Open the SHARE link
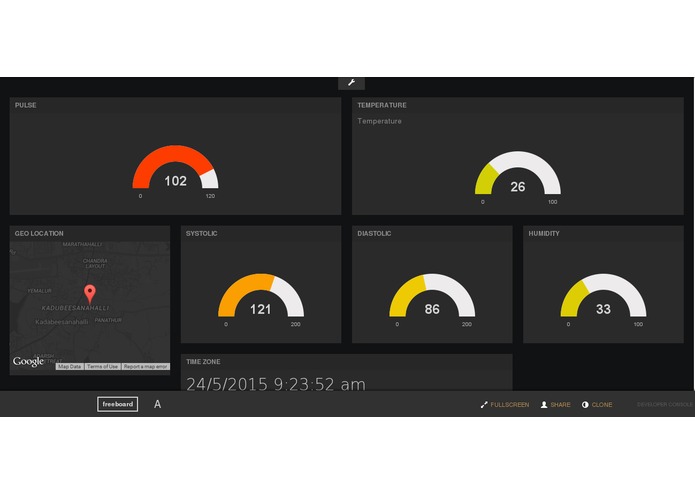695x494 pixels. 560,405
